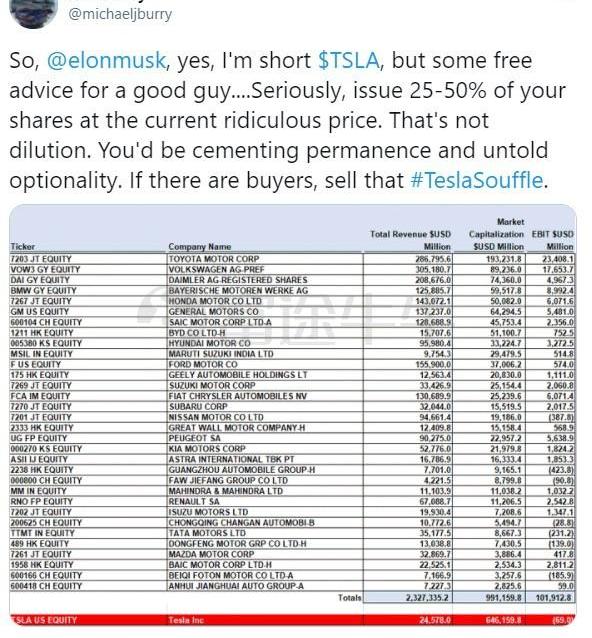This screenshot has width=592, height=638.
Task: Click the $TSLA cashtag
Action: point(349,60)
